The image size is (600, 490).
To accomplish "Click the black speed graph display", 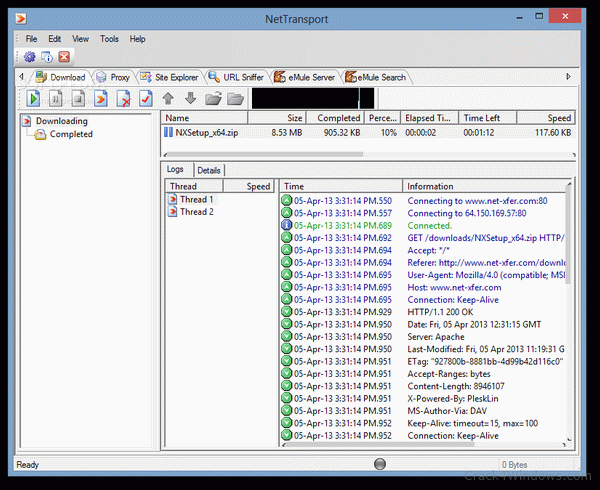I will click(313, 98).
